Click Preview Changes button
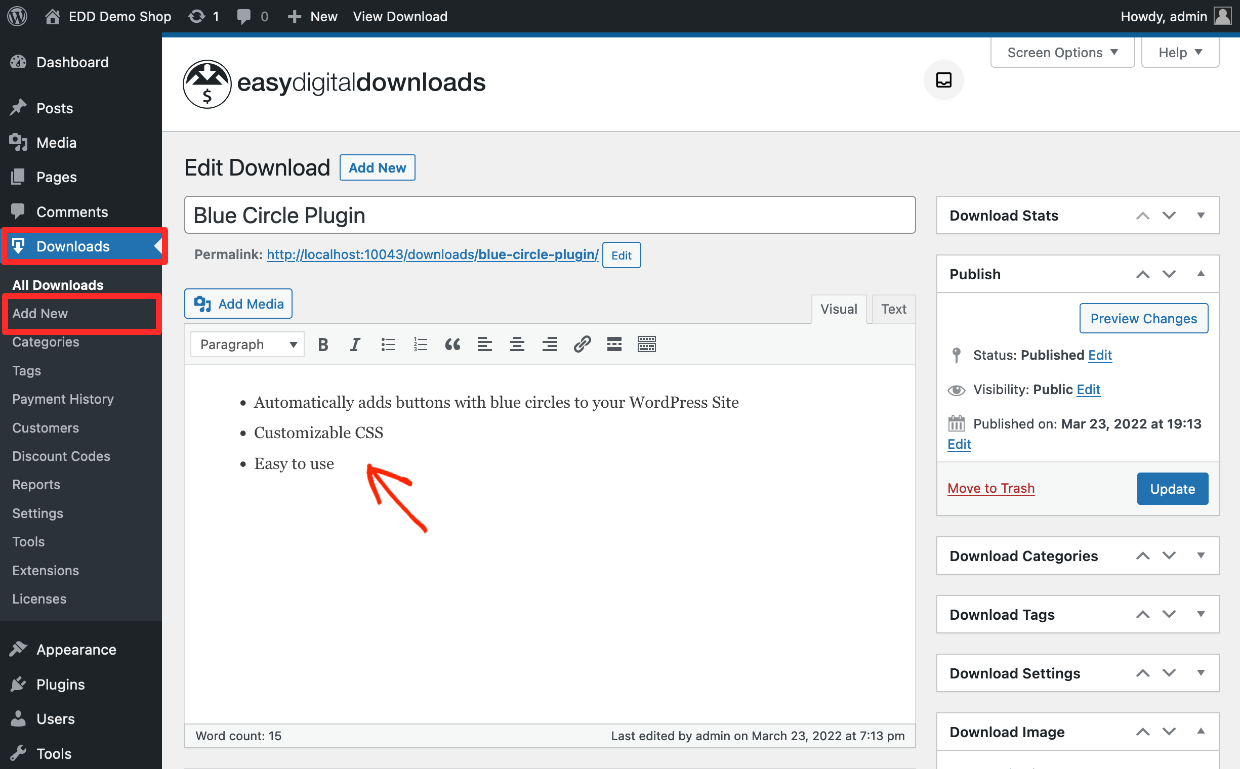 pos(1144,318)
